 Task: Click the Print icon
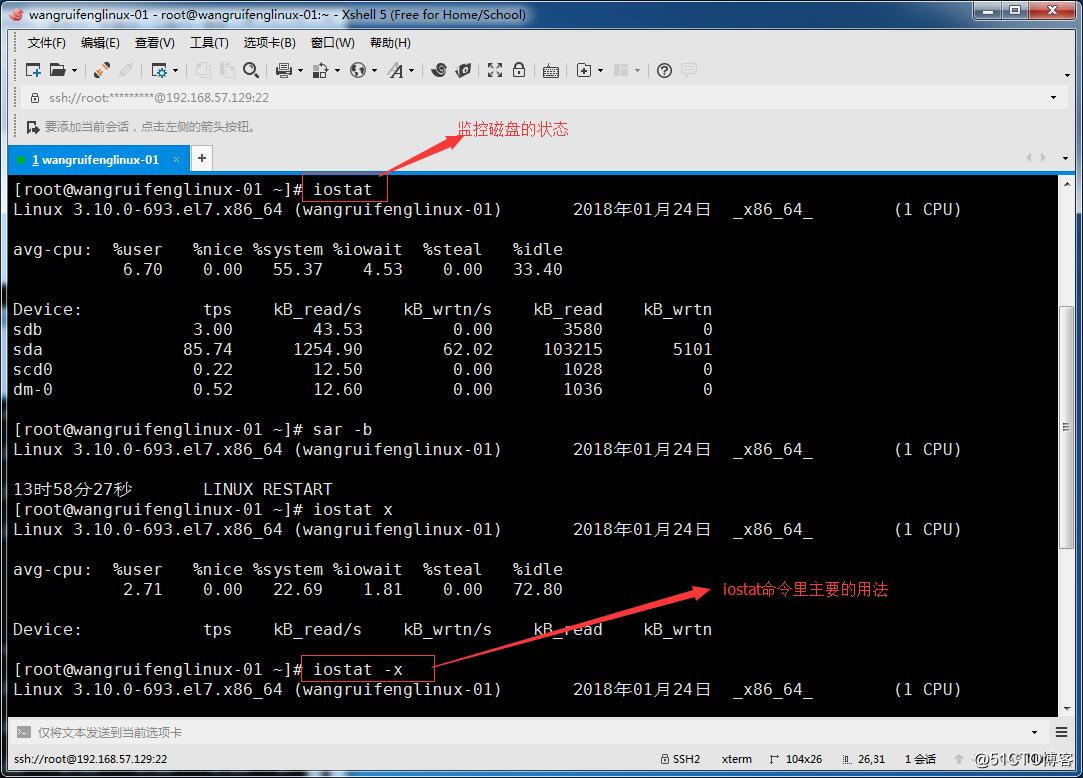(284, 70)
